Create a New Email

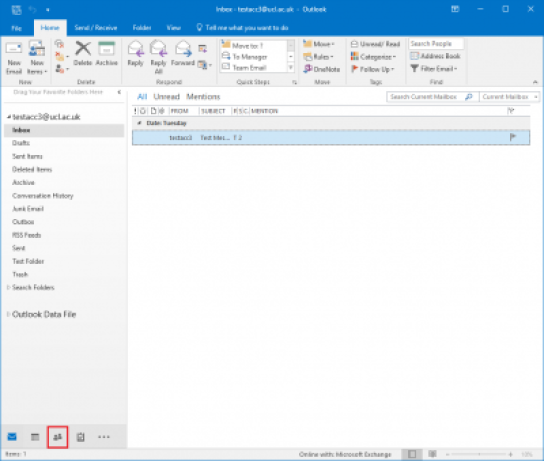pyautogui.click(x=14, y=58)
